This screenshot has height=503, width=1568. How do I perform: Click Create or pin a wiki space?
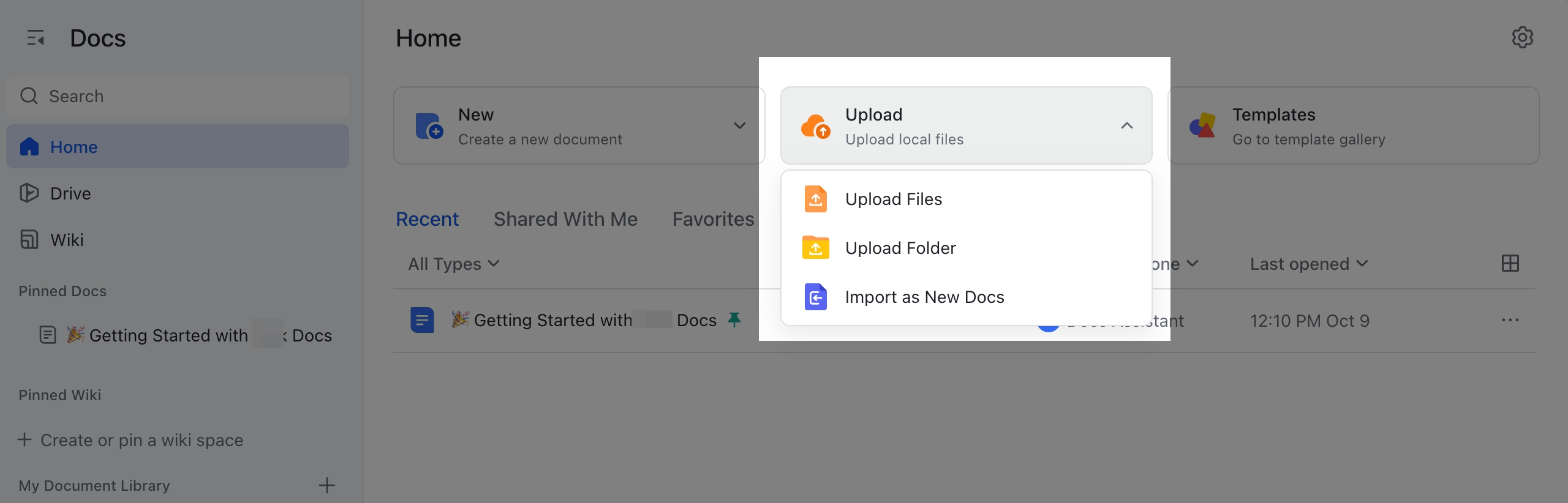[x=130, y=440]
